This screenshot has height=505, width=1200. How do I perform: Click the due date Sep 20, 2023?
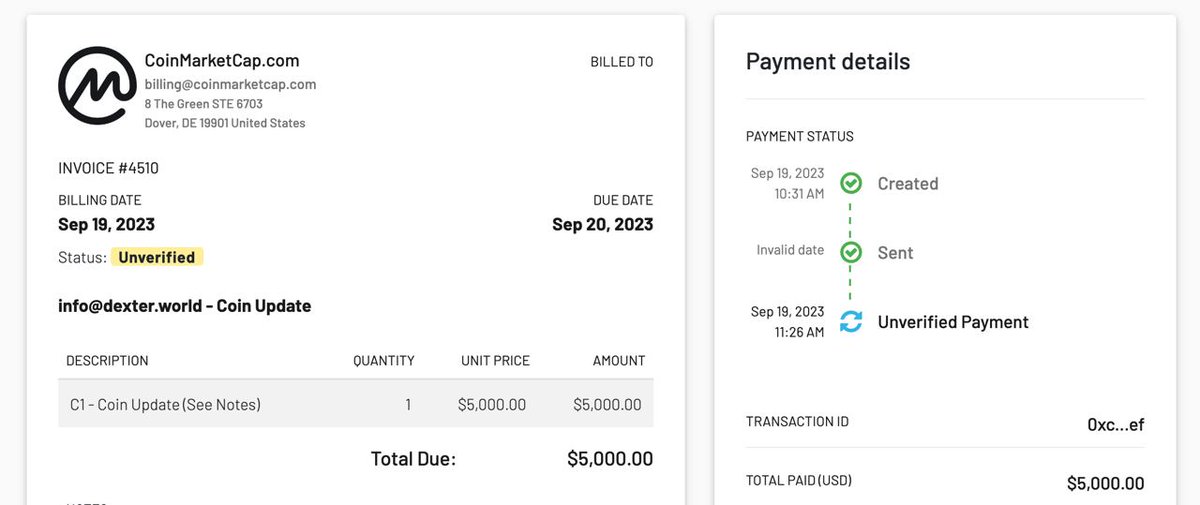click(x=602, y=224)
